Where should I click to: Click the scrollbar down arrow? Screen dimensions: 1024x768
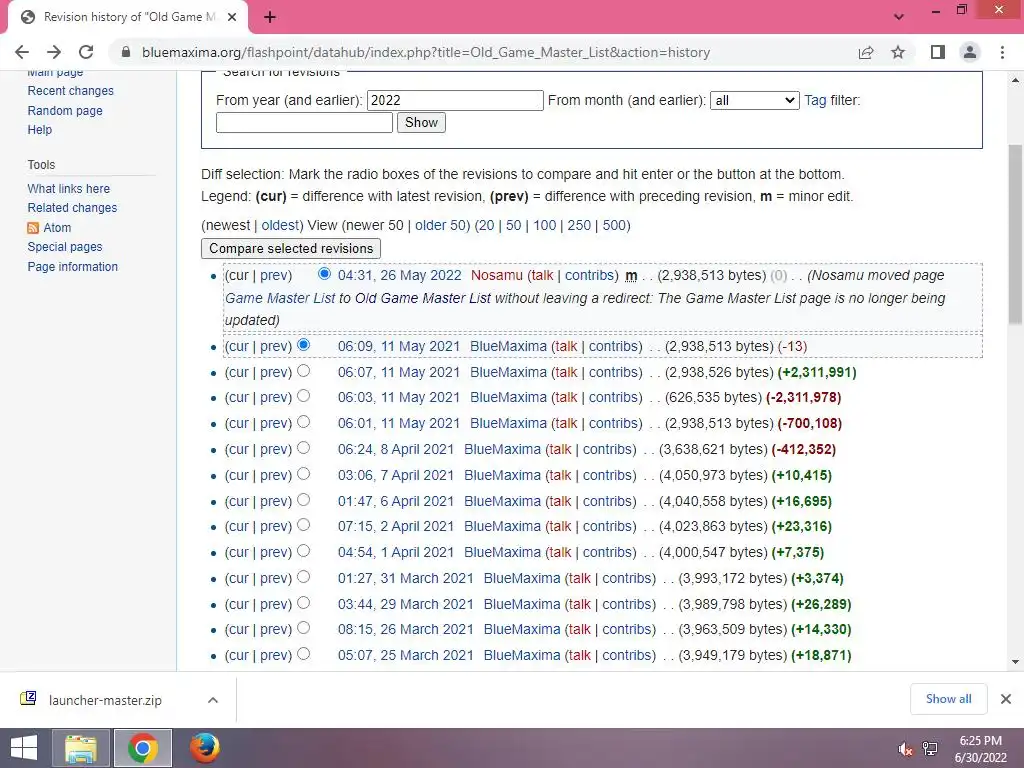coord(1016,662)
